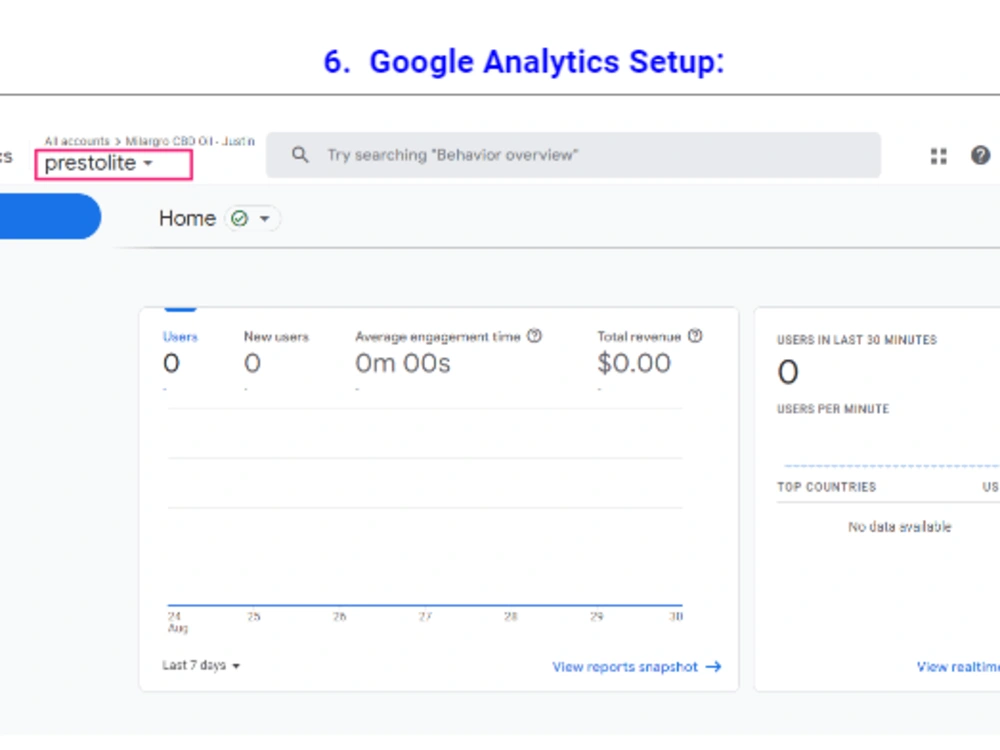The width and height of the screenshot is (1000, 750).
Task: Click into the Try searching Behavior overview field
Action: point(573,155)
